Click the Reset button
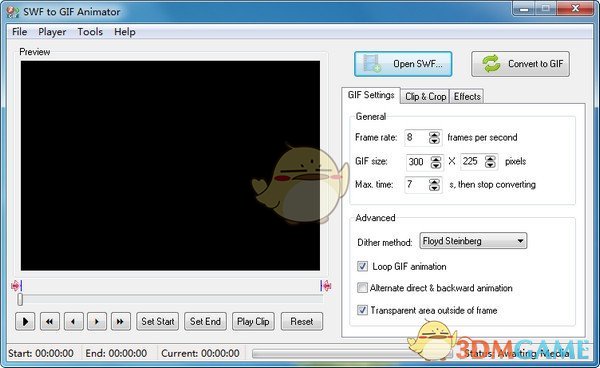 [x=302, y=321]
